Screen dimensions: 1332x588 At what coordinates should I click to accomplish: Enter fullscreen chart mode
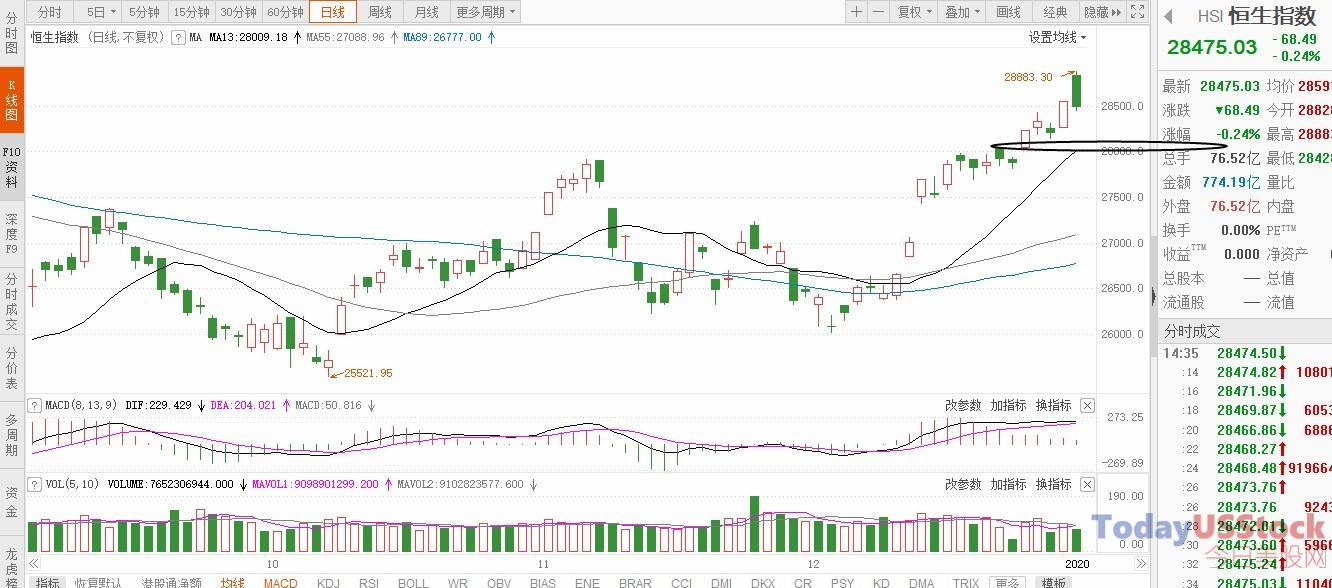[x=1136, y=12]
